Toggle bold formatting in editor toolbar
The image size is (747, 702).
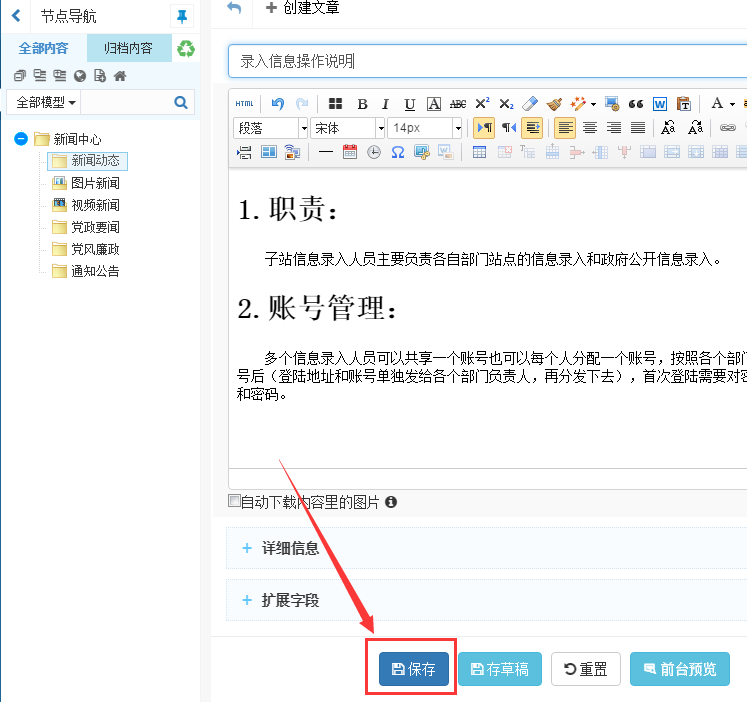pos(362,104)
